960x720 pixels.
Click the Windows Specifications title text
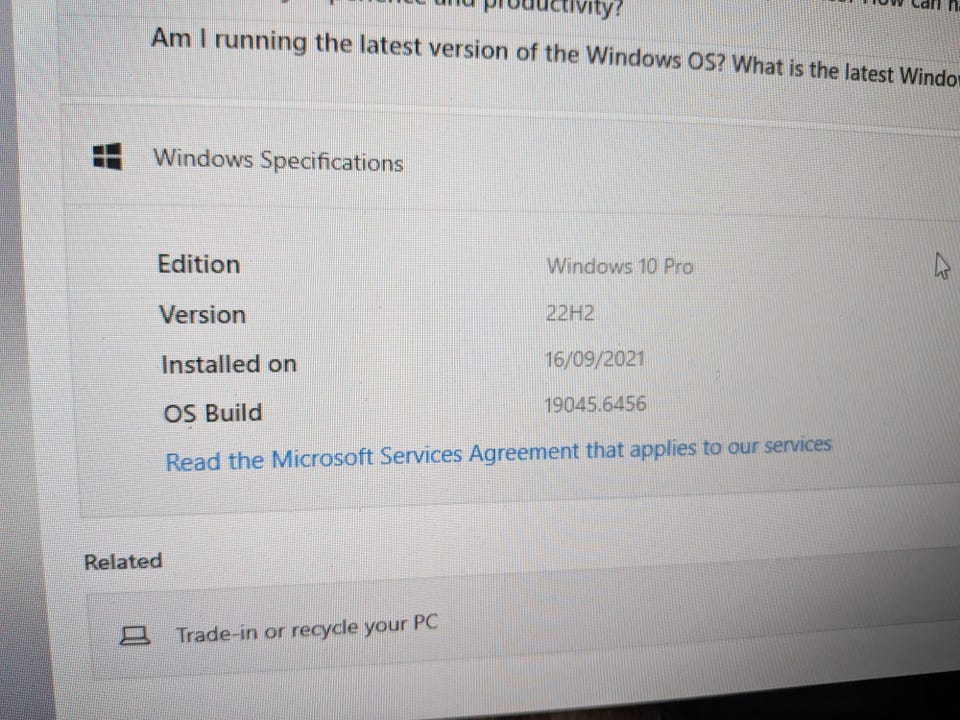pyautogui.click(x=278, y=160)
